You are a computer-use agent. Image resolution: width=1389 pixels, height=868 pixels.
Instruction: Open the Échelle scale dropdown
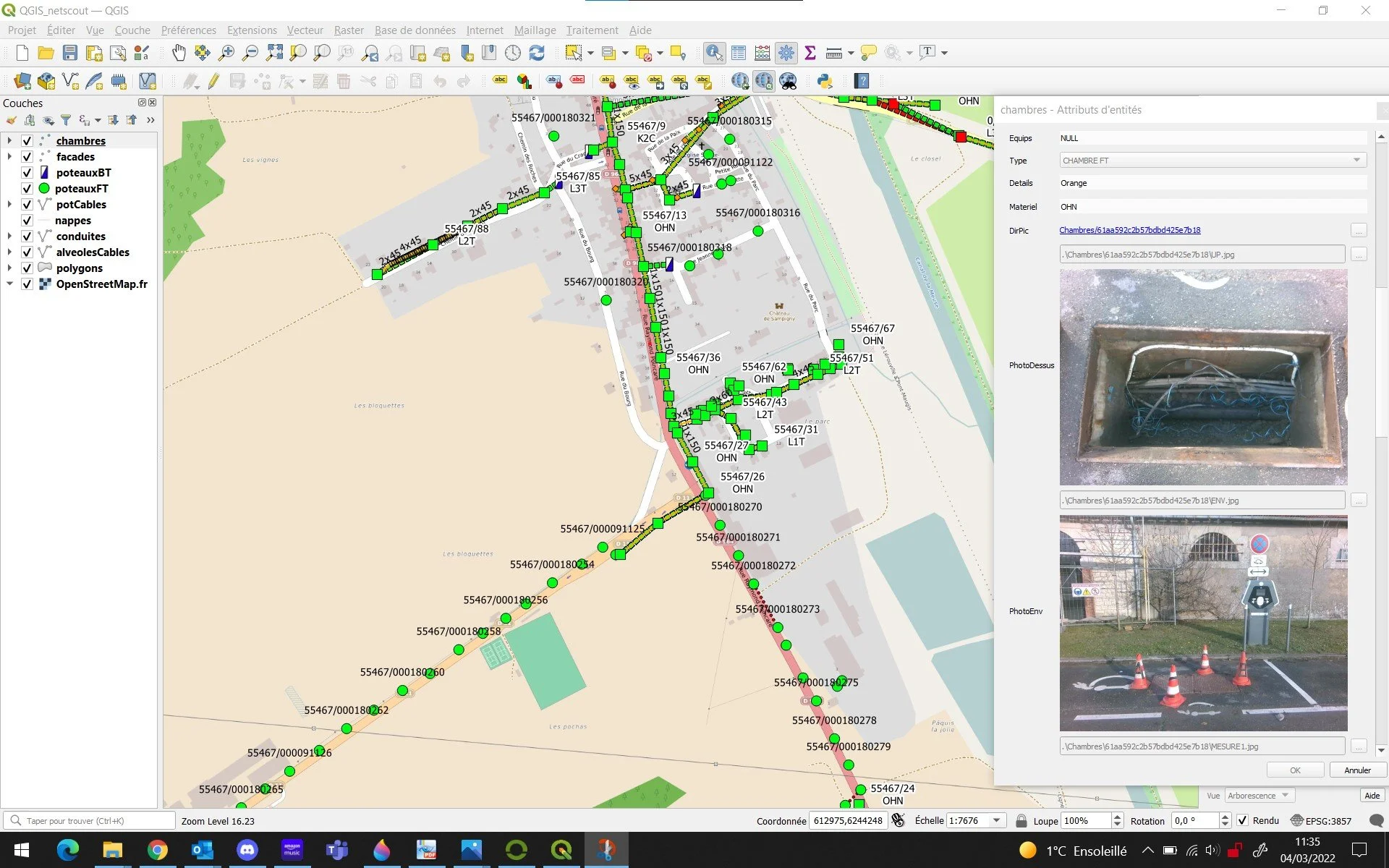[997, 820]
